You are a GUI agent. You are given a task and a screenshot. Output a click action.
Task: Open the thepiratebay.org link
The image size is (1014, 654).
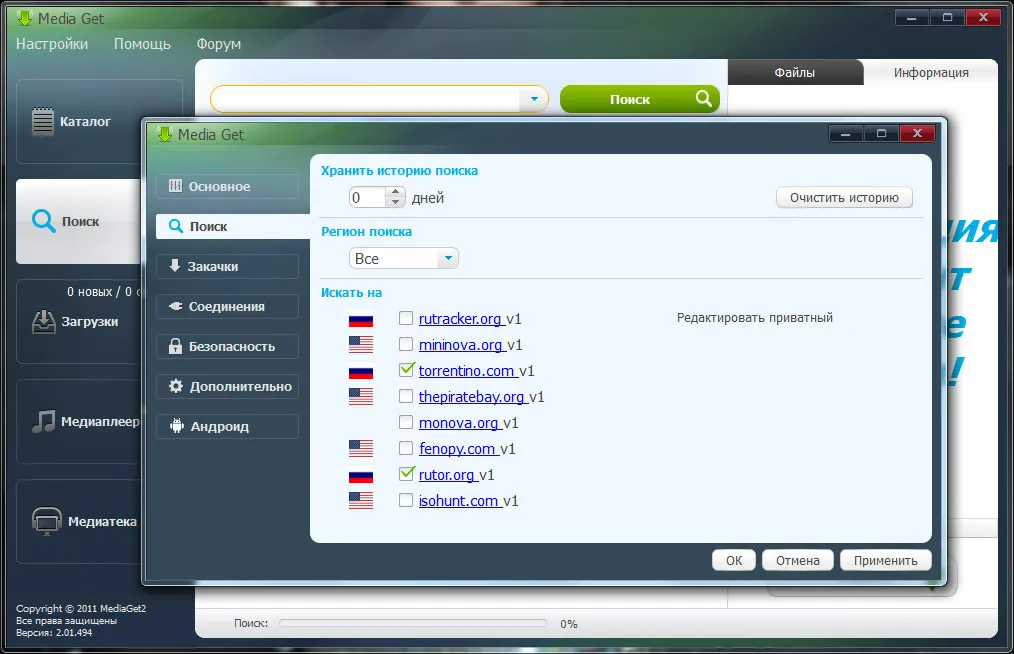[472, 397]
